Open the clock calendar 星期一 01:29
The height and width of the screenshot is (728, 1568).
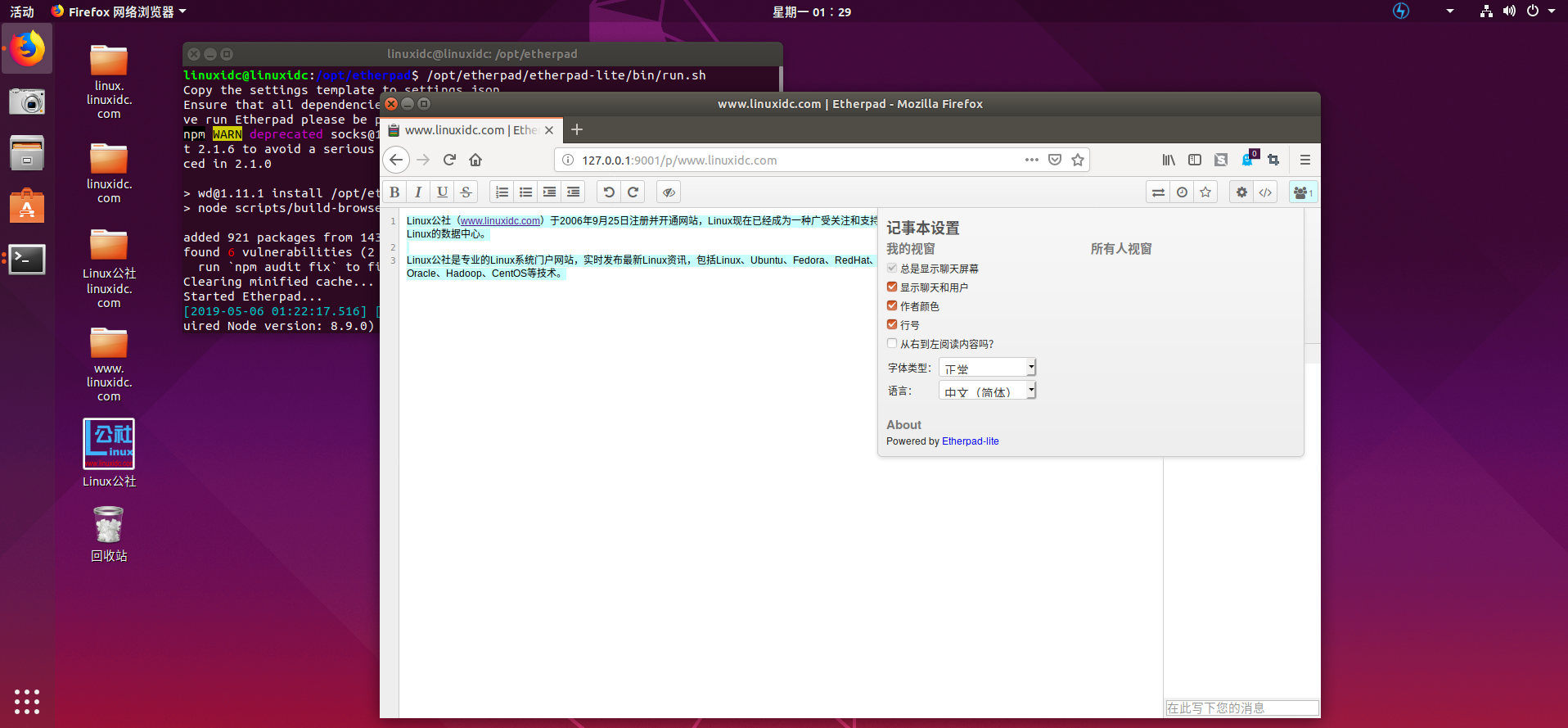coord(812,11)
